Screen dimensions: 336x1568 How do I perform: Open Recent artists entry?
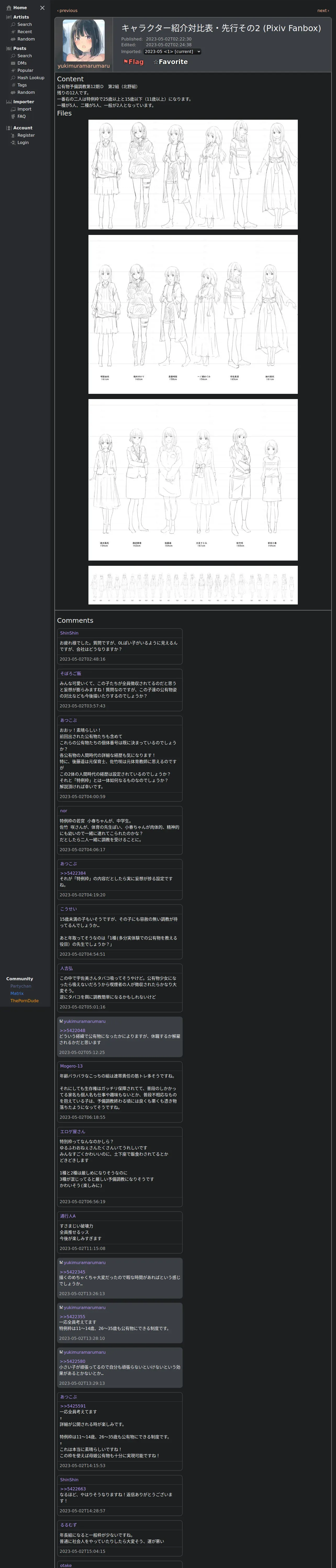(21, 32)
